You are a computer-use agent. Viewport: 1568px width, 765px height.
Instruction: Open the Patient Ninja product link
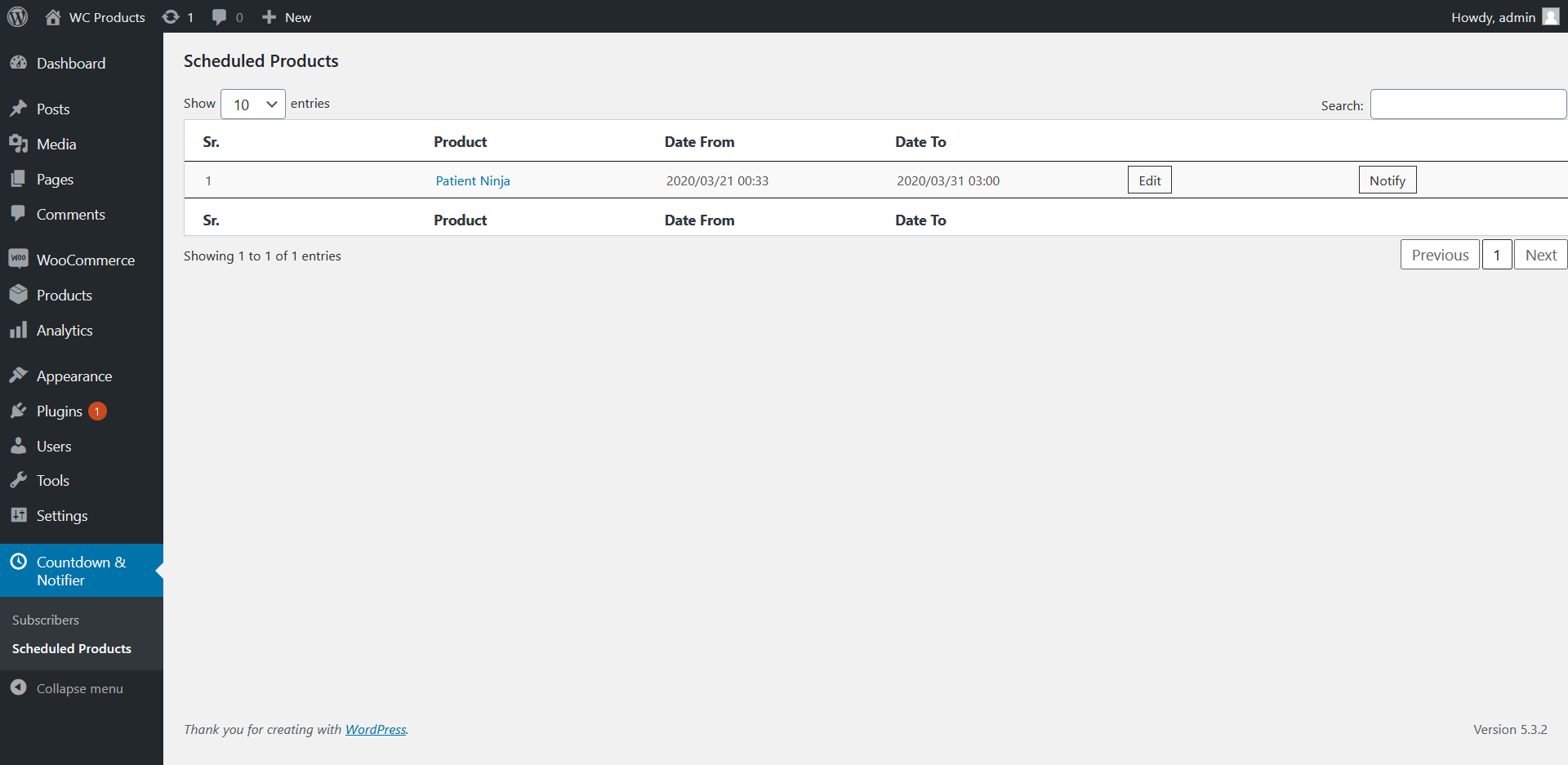[472, 180]
